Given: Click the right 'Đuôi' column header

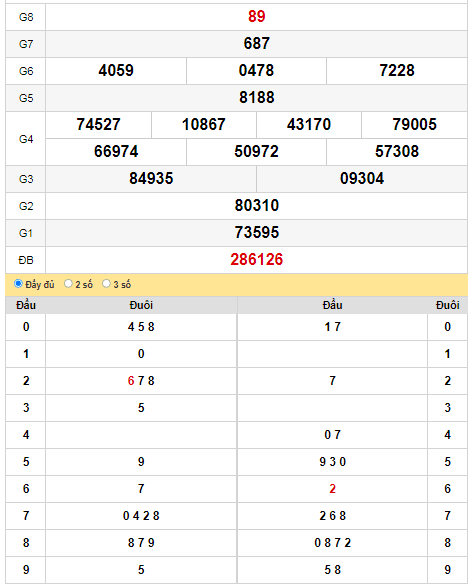Looking at the screenshot, I should (447, 305).
